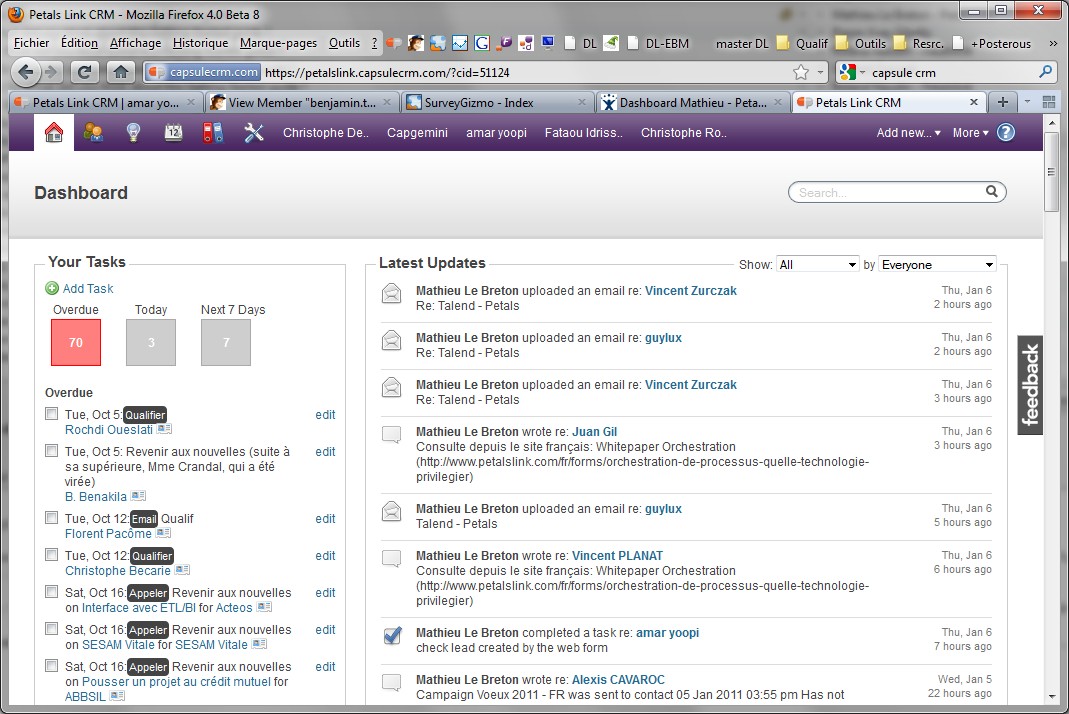Open the Show filter dropdown set to All
The width and height of the screenshot is (1069, 714).
(x=817, y=265)
